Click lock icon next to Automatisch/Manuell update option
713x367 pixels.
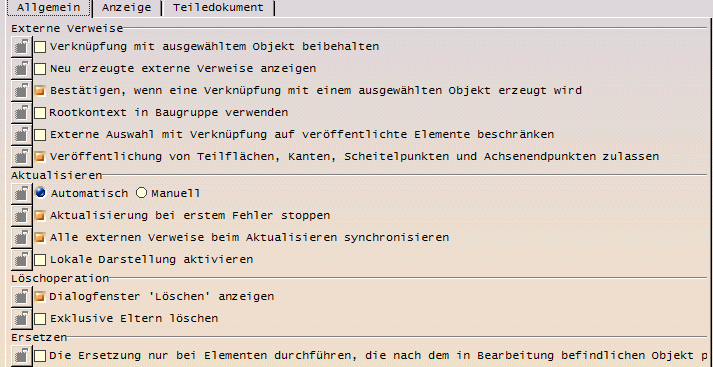[x=21, y=193]
